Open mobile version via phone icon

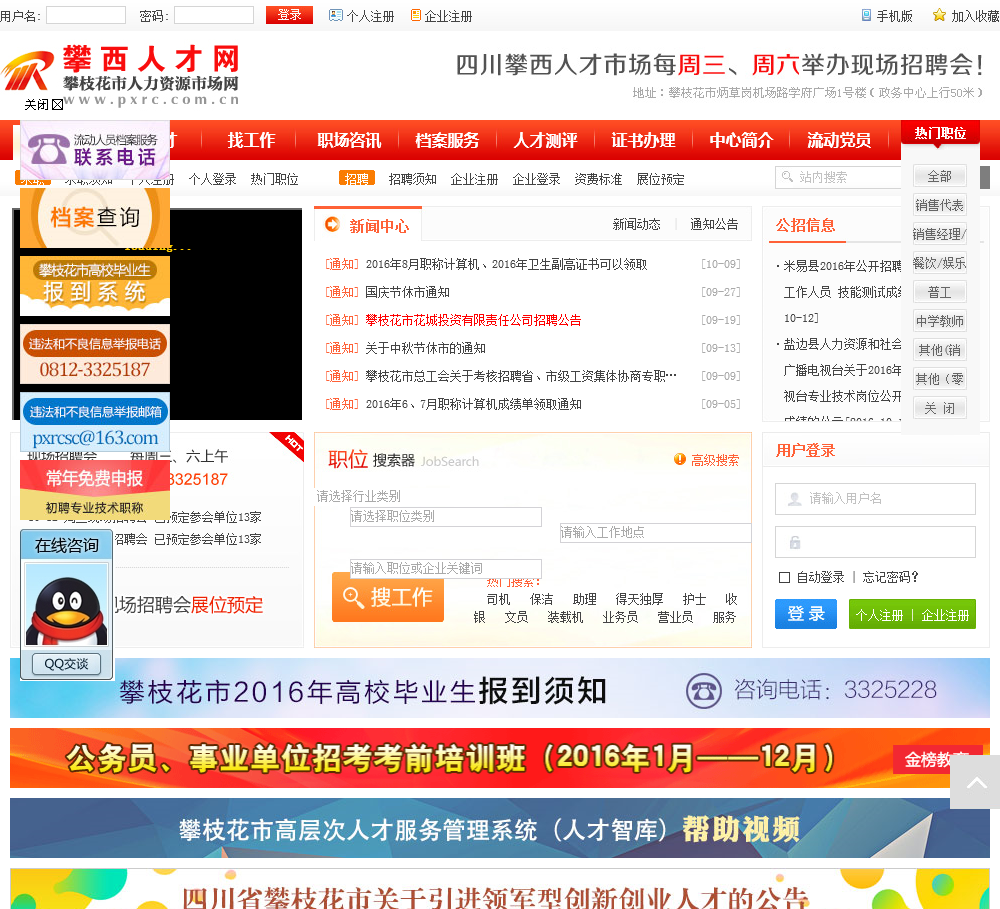point(866,15)
